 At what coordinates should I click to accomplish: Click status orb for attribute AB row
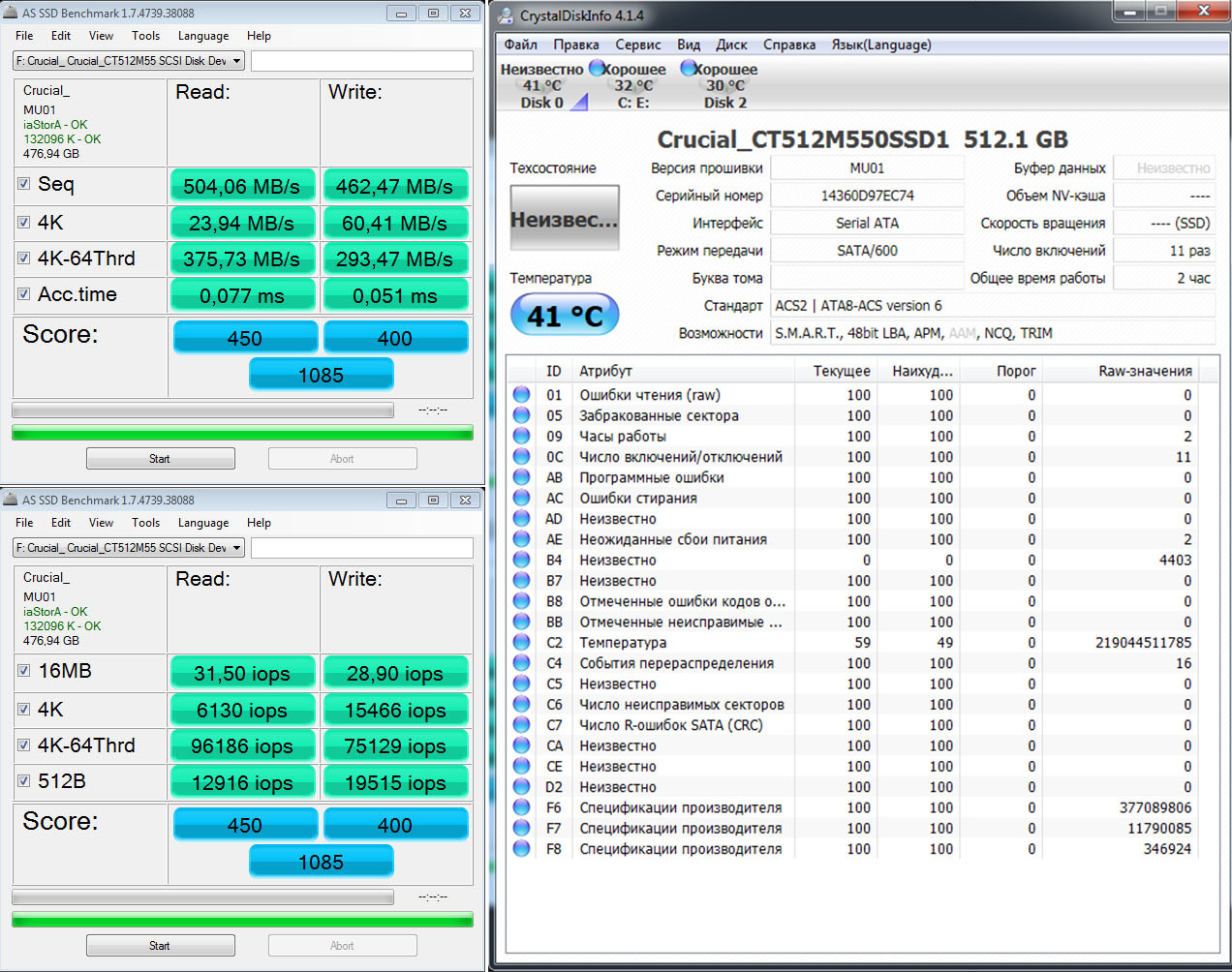(521, 477)
